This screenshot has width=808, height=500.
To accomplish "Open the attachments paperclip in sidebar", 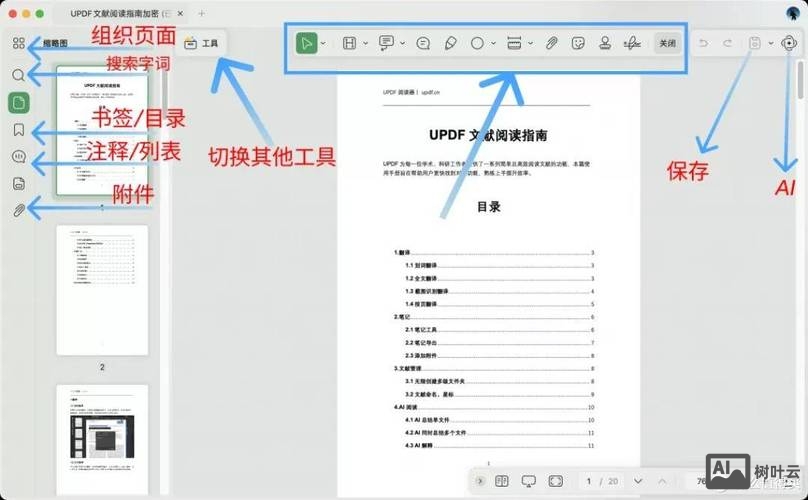I will coord(19,210).
